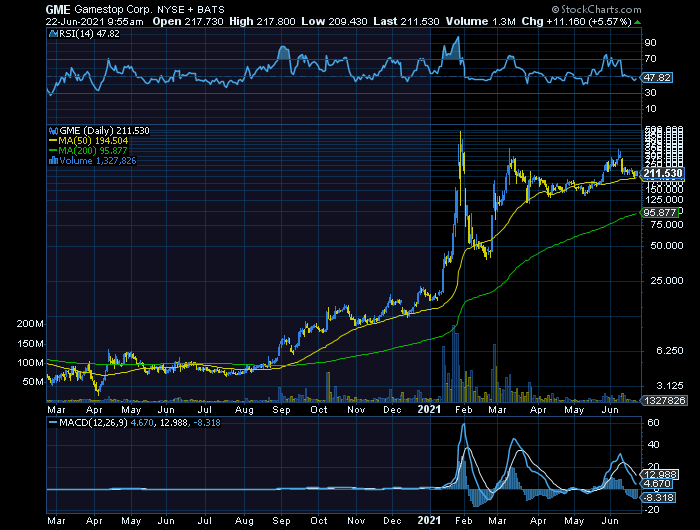Click the 2021 label under the MACD panel
The image size is (700, 530).
[x=429, y=520]
